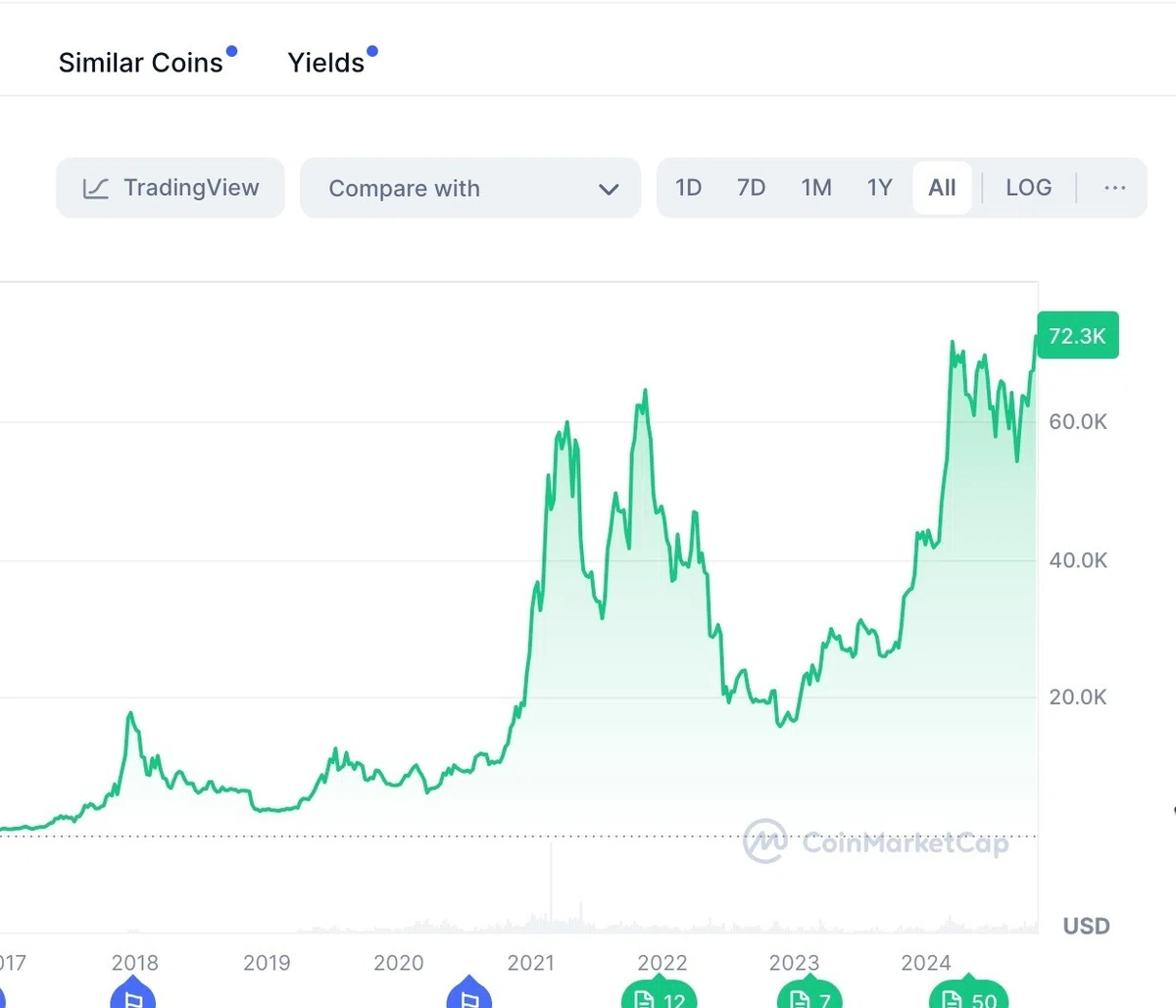Viewport: 1176px width, 1008px height.
Task: Expand the Compare with dropdown
Action: (x=470, y=188)
